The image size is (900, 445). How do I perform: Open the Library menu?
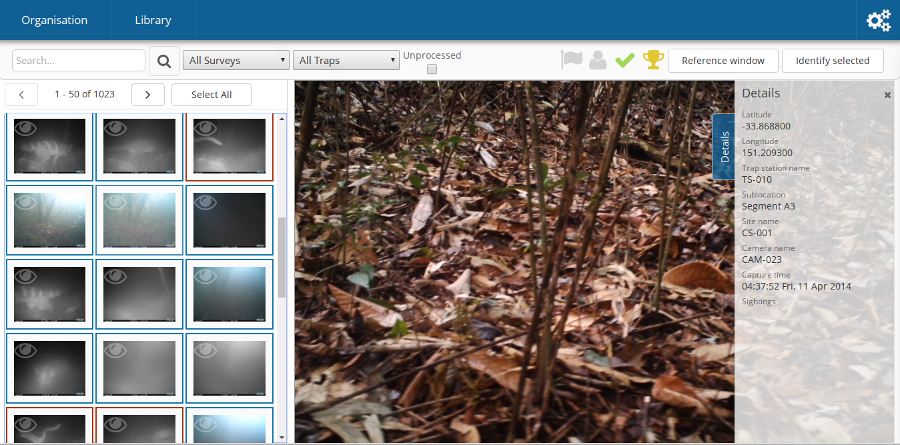[153, 20]
